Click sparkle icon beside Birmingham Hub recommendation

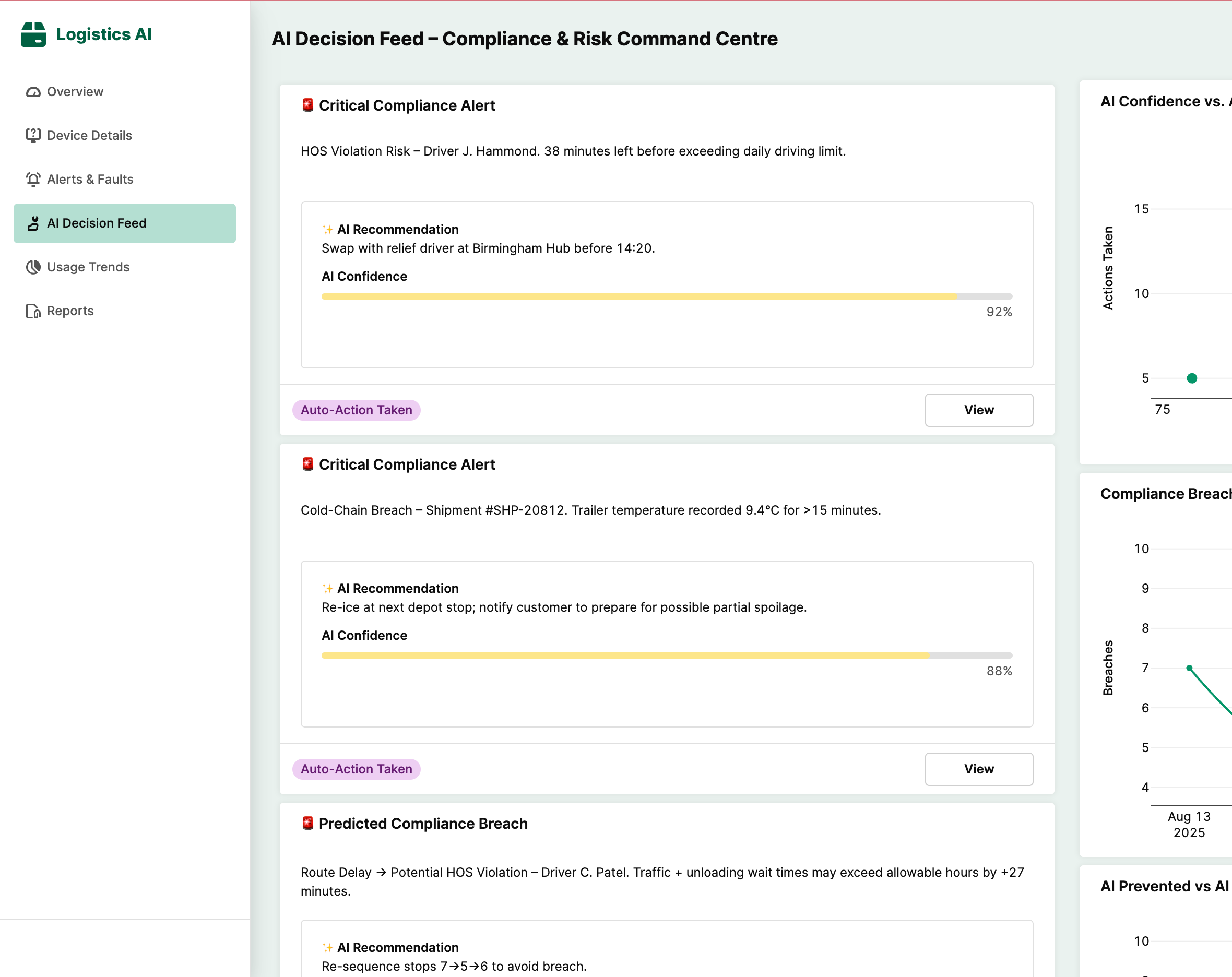coord(327,230)
